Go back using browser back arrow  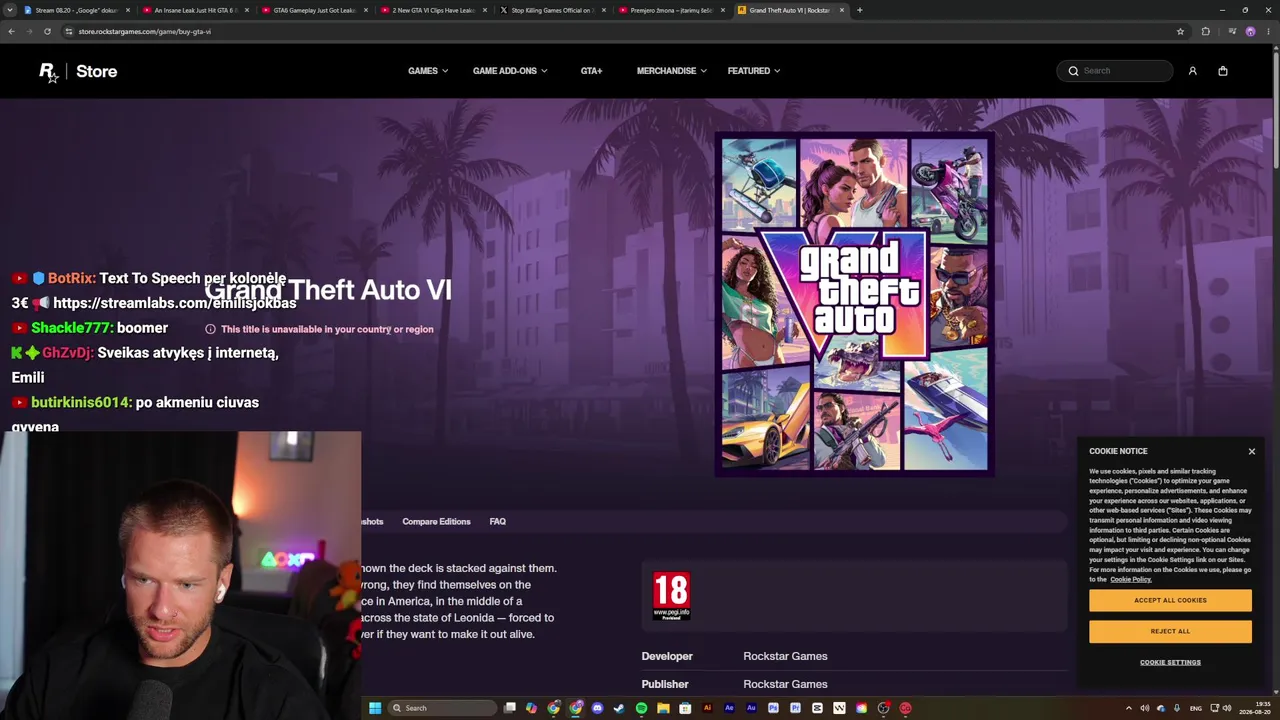[11, 31]
